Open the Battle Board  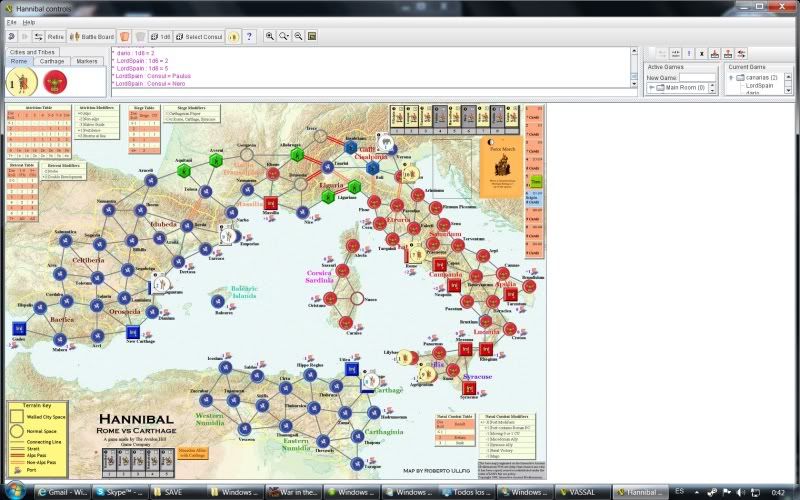[x=92, y=37]
